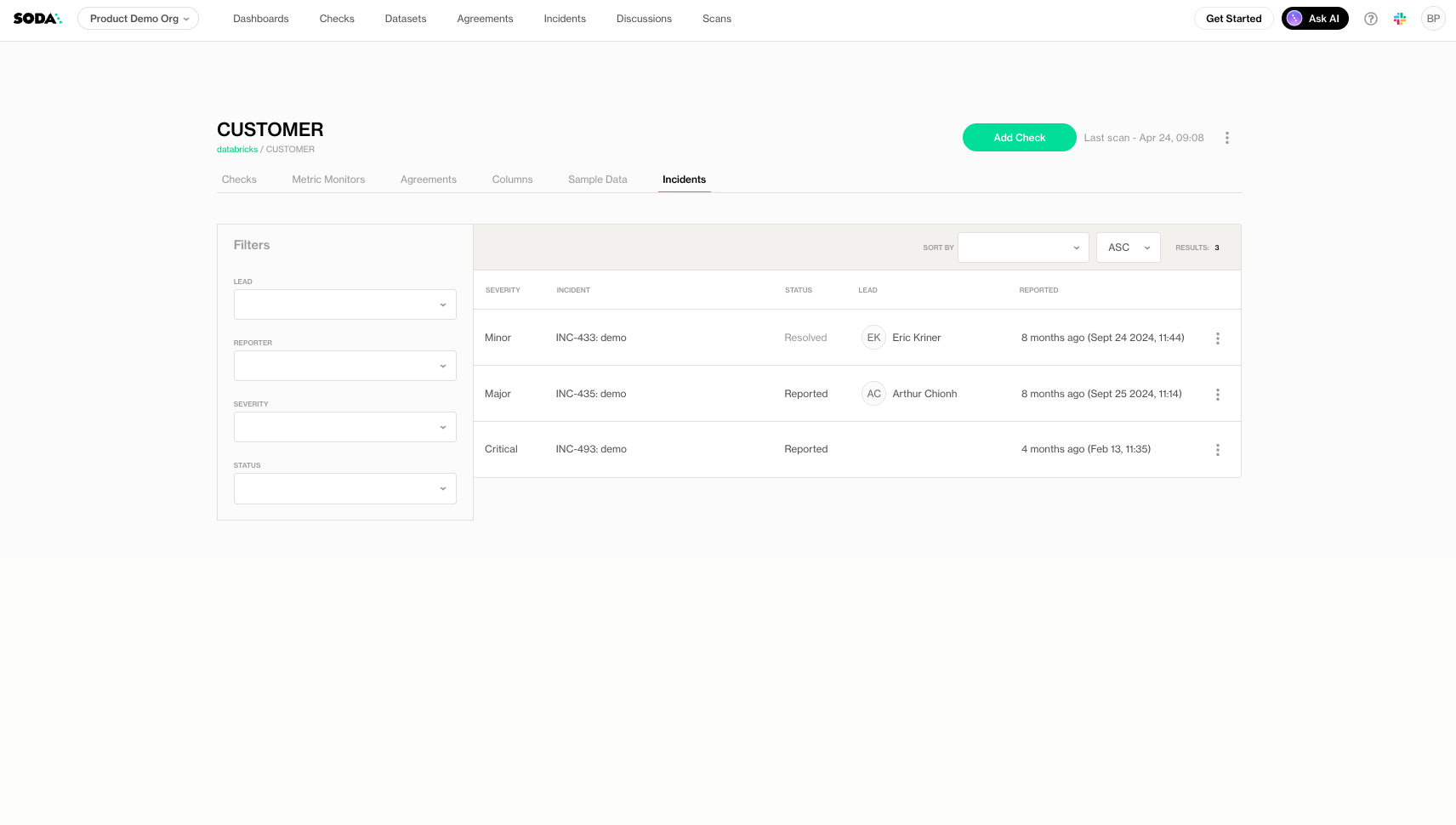Image resolution: width=1456 pixels, height=825 pixels.
Task: Open the actions menu for INC-493
Action: pos(1217,450)
